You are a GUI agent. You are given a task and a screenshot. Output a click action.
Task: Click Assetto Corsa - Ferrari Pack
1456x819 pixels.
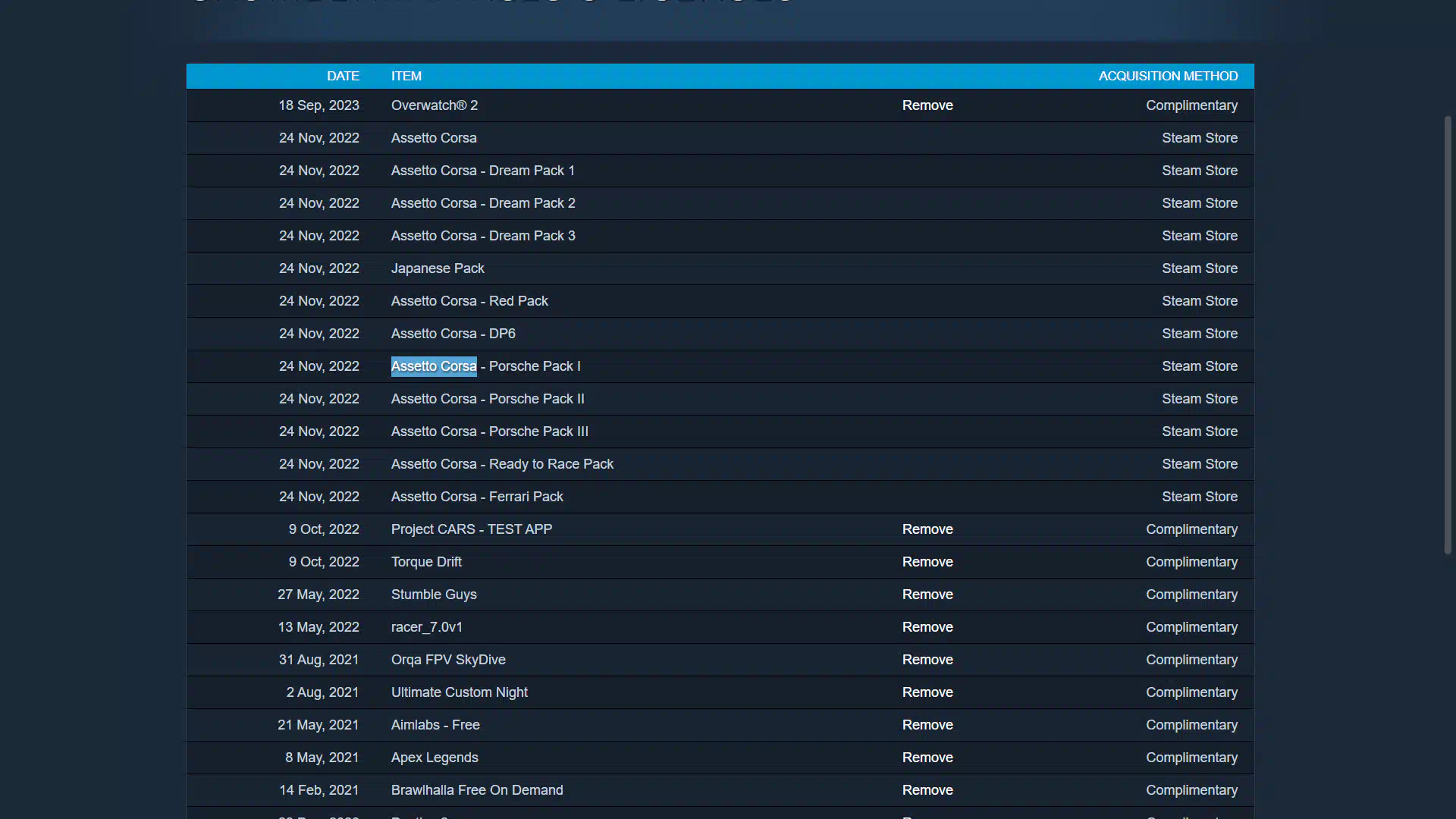[x=477, y=497]
